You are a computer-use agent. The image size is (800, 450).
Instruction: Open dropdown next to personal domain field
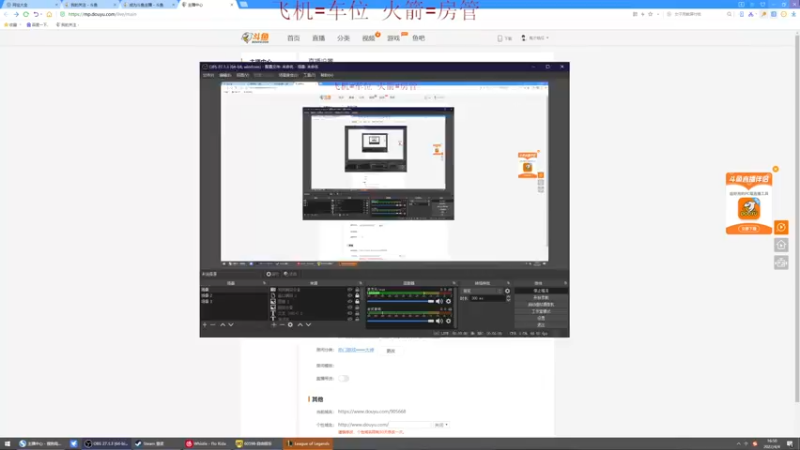(441, 424)
